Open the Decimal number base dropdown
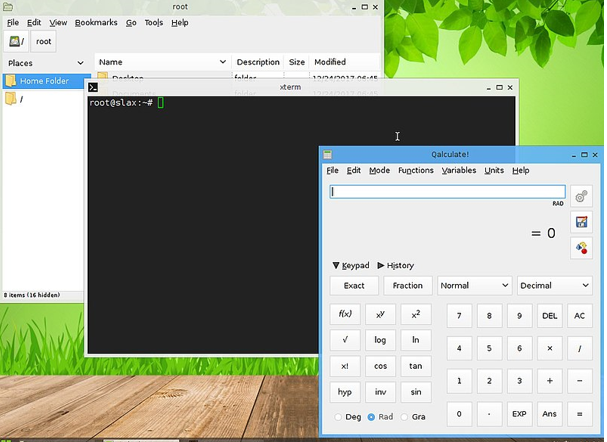This screenshot has width=607, height=442. [x=555, y=286]
